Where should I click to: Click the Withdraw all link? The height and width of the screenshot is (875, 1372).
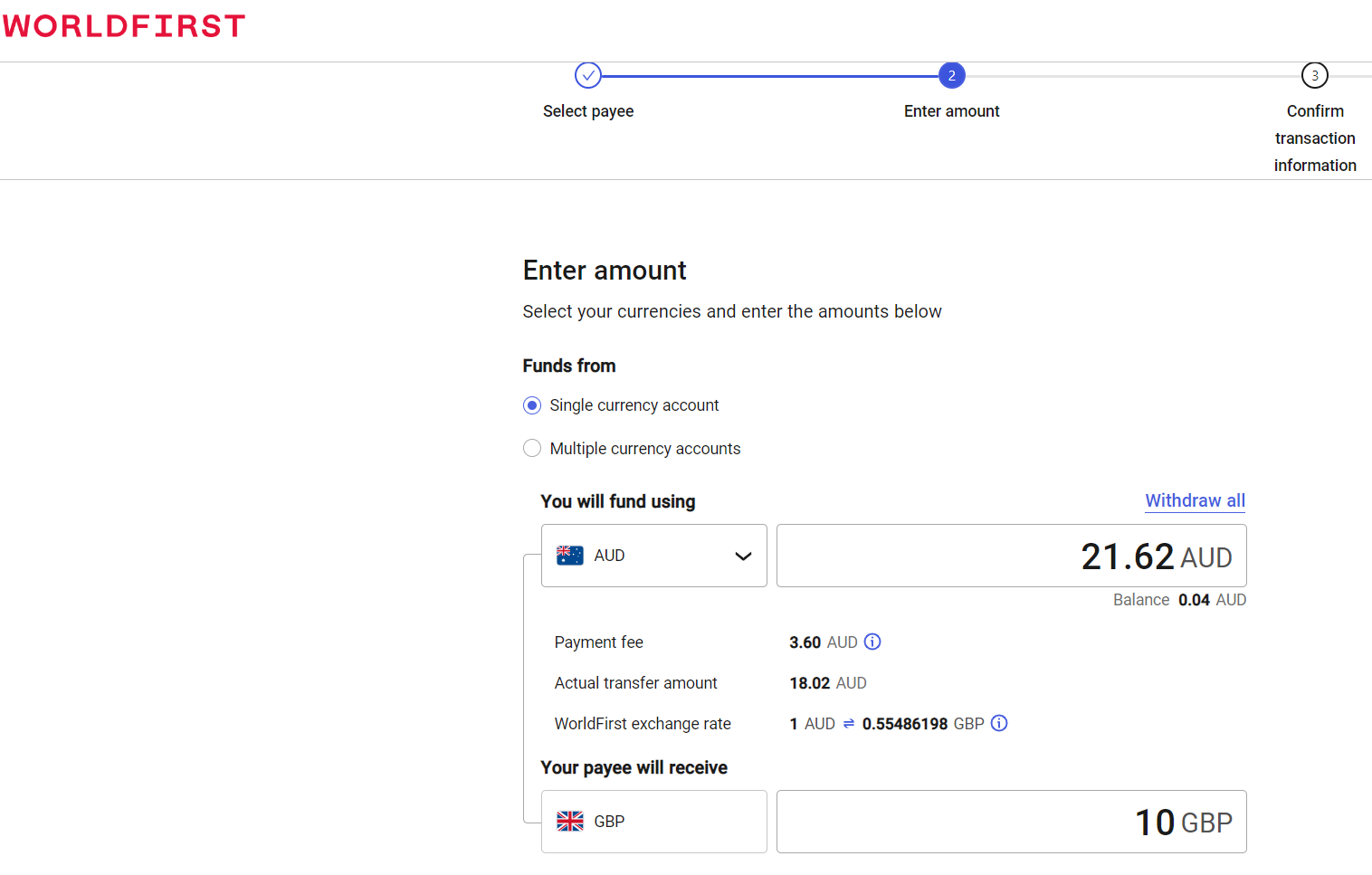tap(1195, 500)
